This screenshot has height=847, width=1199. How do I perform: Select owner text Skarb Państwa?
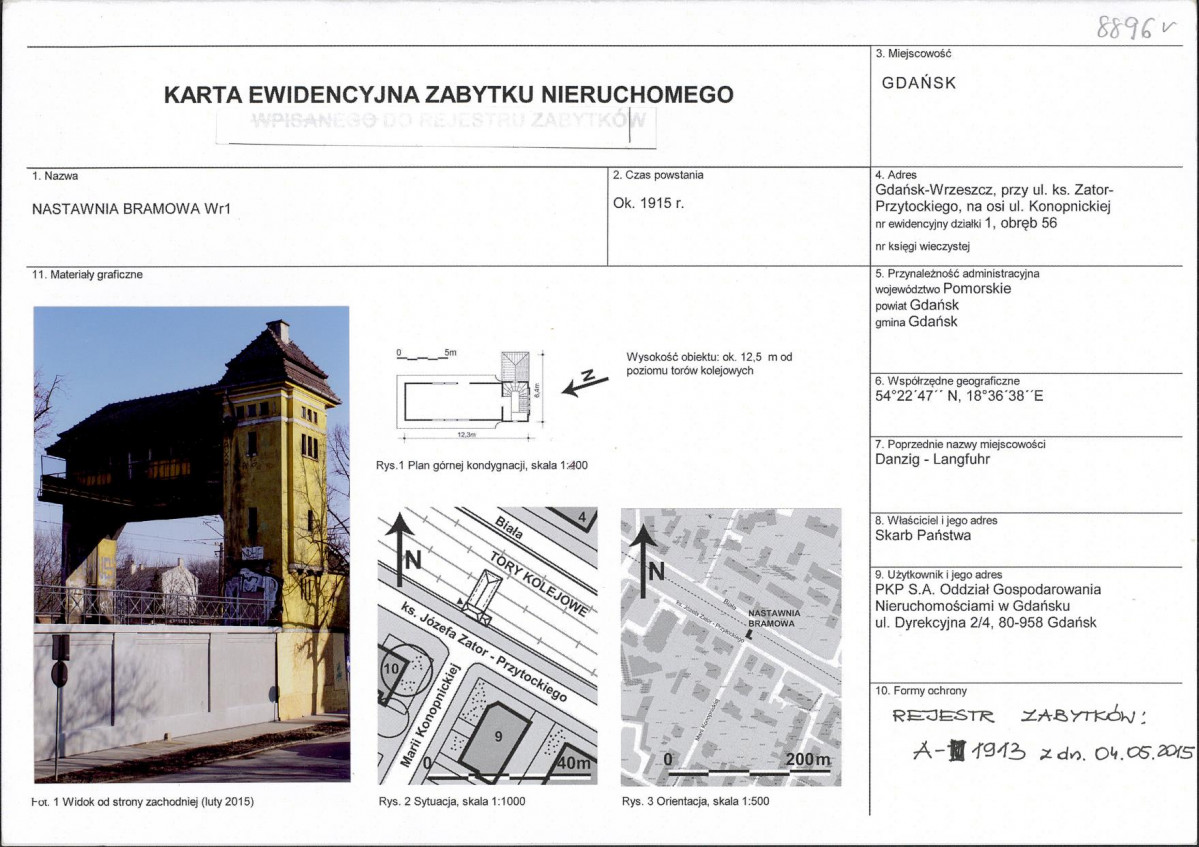(923, 535)
